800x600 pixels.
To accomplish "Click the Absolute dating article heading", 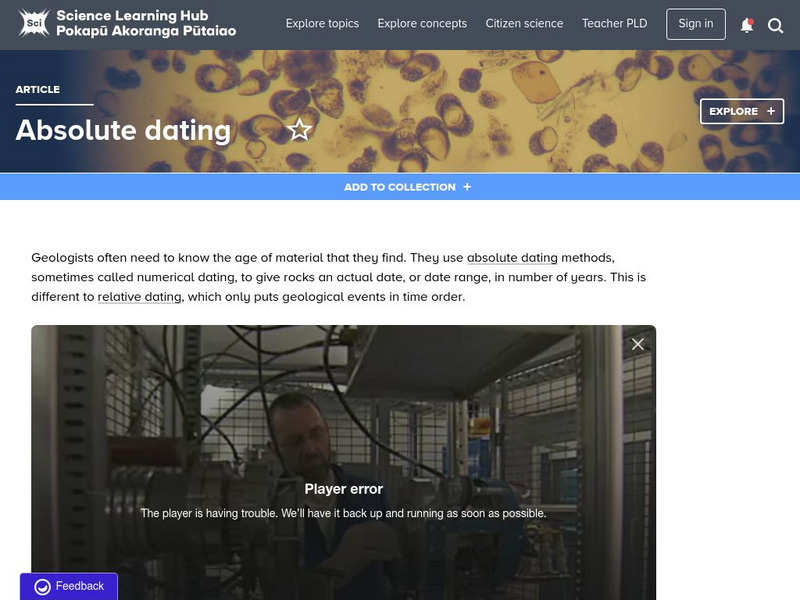I will click(x=123, y=130).
